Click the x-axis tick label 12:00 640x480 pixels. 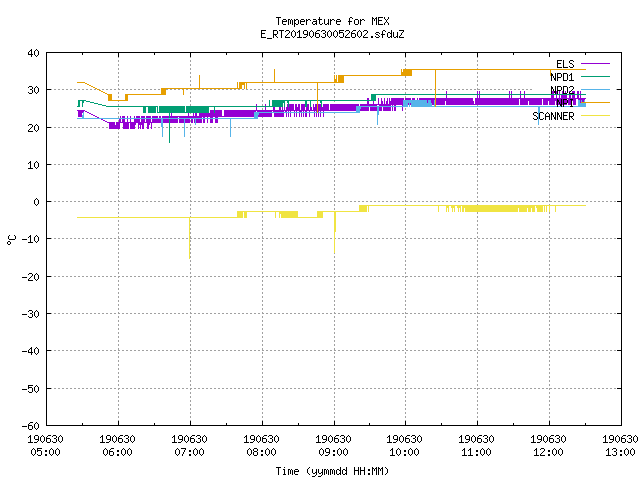coord(548,452)
